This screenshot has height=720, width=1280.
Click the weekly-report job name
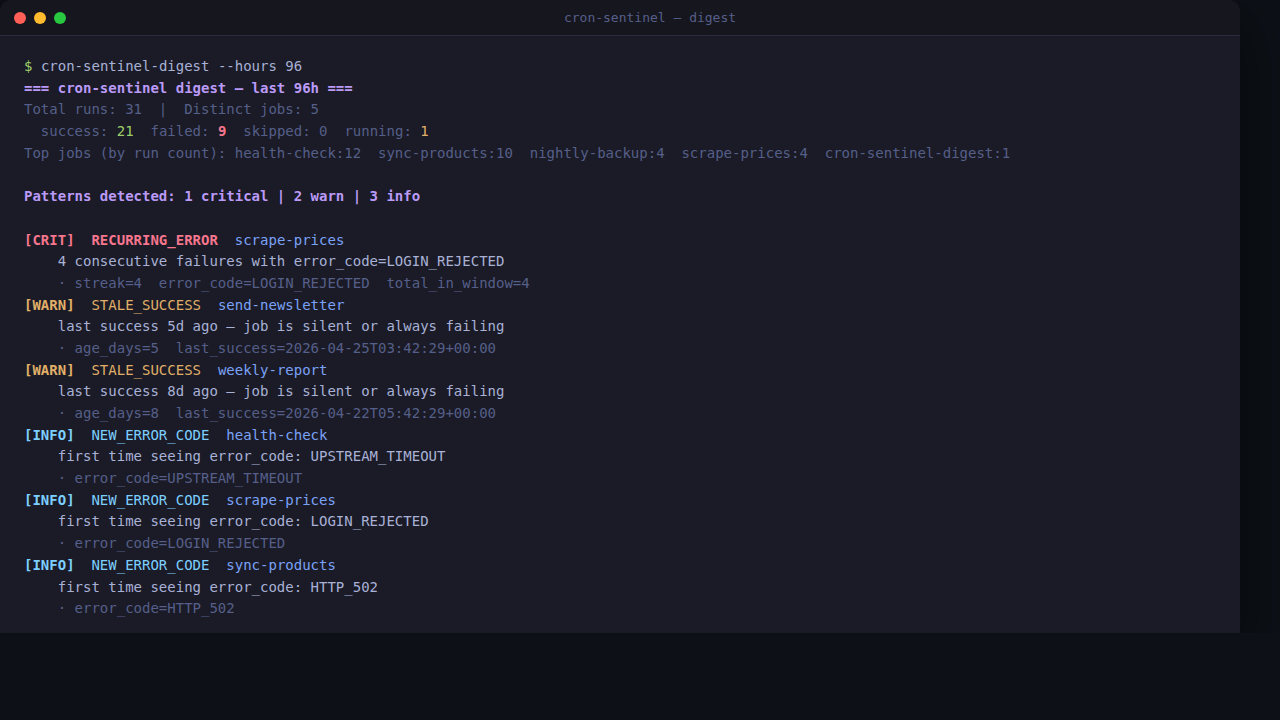point(272,370)
